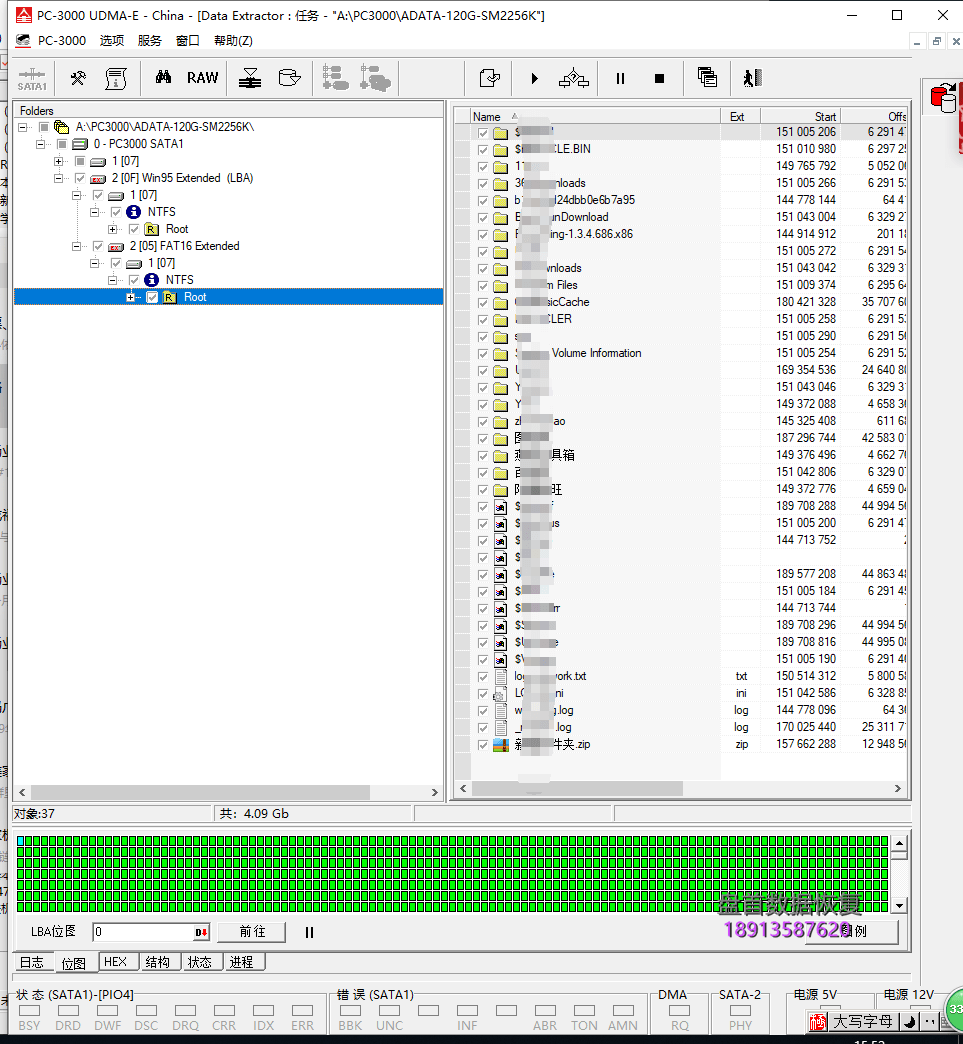The height and width of the screenshot is (1044, 963).
Task: Click the 前往 go button
Action: click(252, 931)
